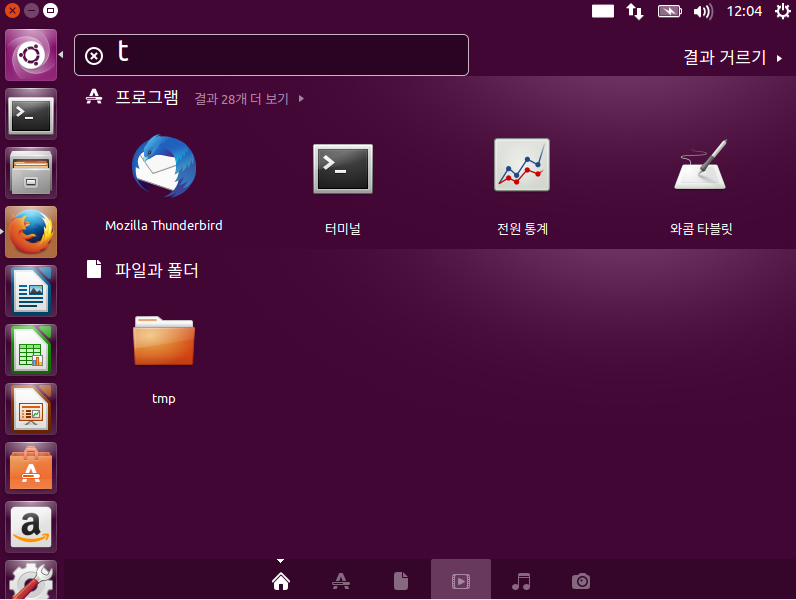This screenshot has height=600, width=796.
Task: Open LibreOffice Impress from the launcher
Action: [x=31, y=409]
